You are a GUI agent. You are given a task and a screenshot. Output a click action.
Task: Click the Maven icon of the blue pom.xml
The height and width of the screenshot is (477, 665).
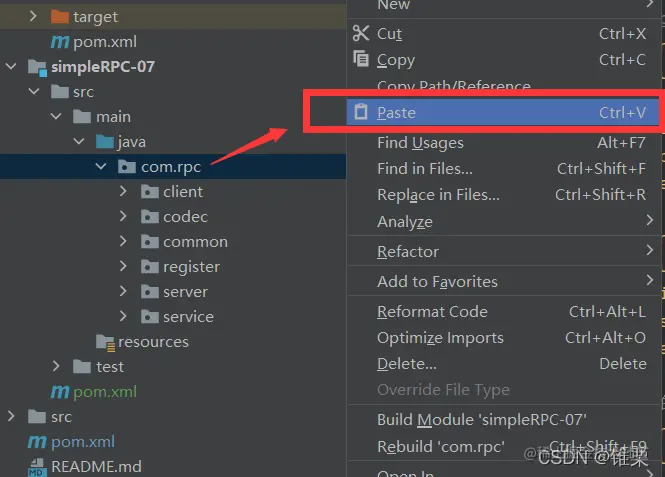[37, 442]
